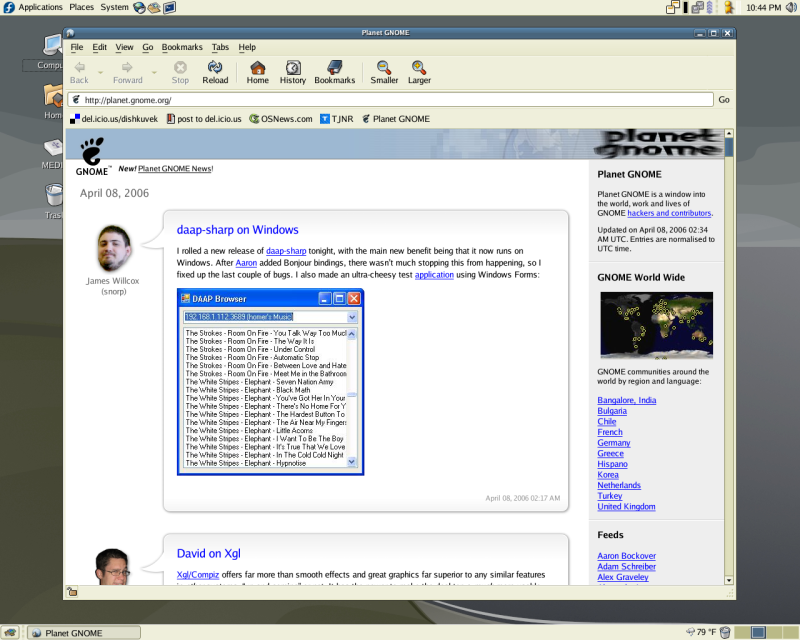Image resolution: width=800 pixels, height=640 pixels.
Task: Open the View menu
Action: 124,47
